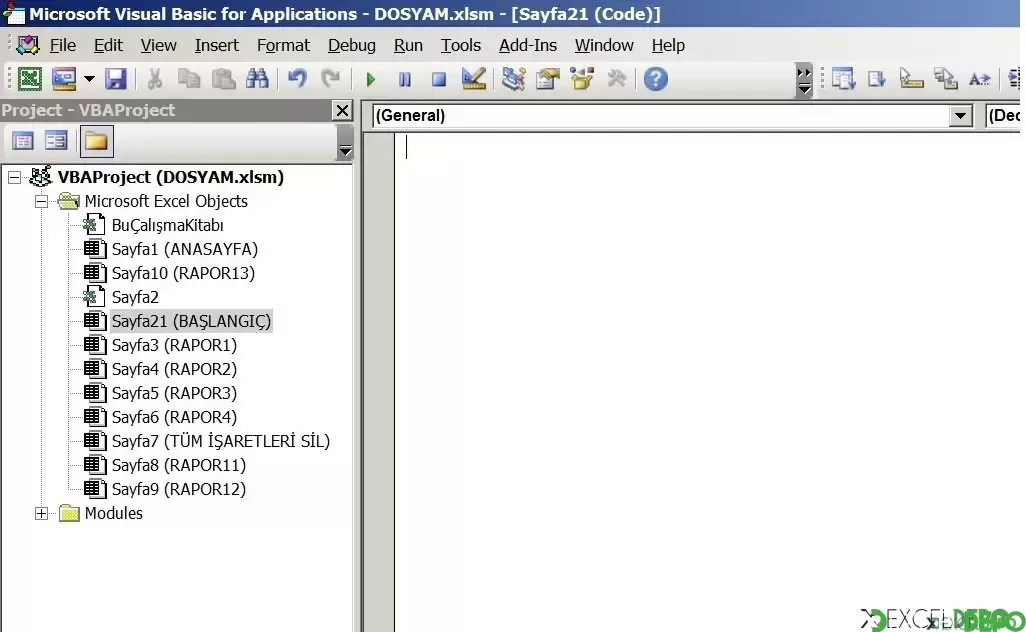1026x632 pixels.
Task: Open the Project panel toolbar options arrow
Action: click(345, 142)
